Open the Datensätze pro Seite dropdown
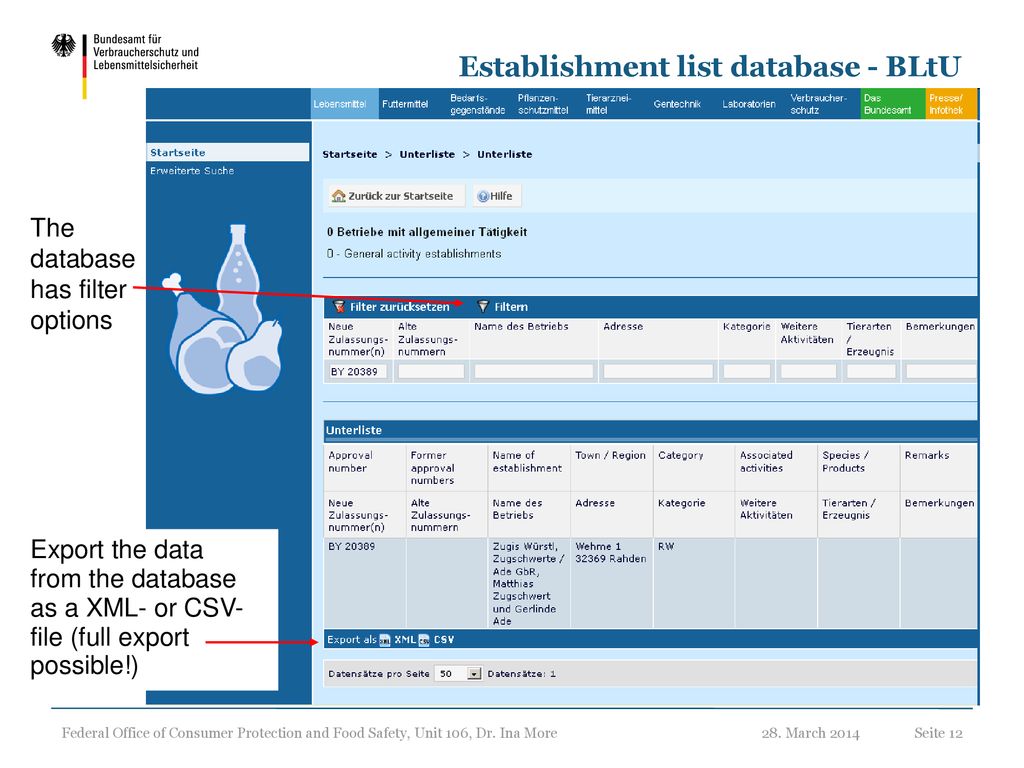This screenshot has height=768, width=1024. coord(458,674)
